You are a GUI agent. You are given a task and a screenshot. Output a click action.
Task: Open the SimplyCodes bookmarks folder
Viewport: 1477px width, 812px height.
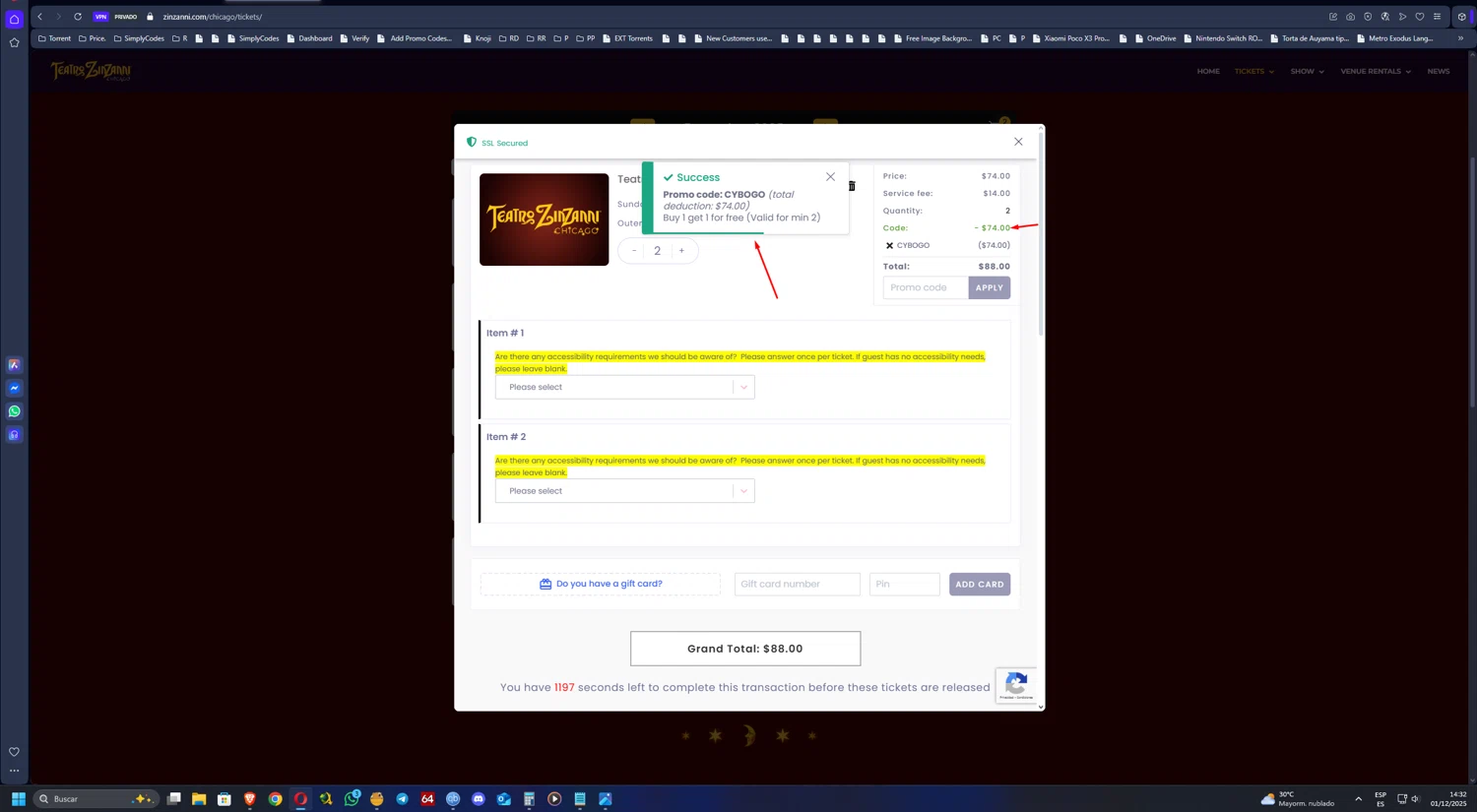pyautogui.click(x=139, y=38)
